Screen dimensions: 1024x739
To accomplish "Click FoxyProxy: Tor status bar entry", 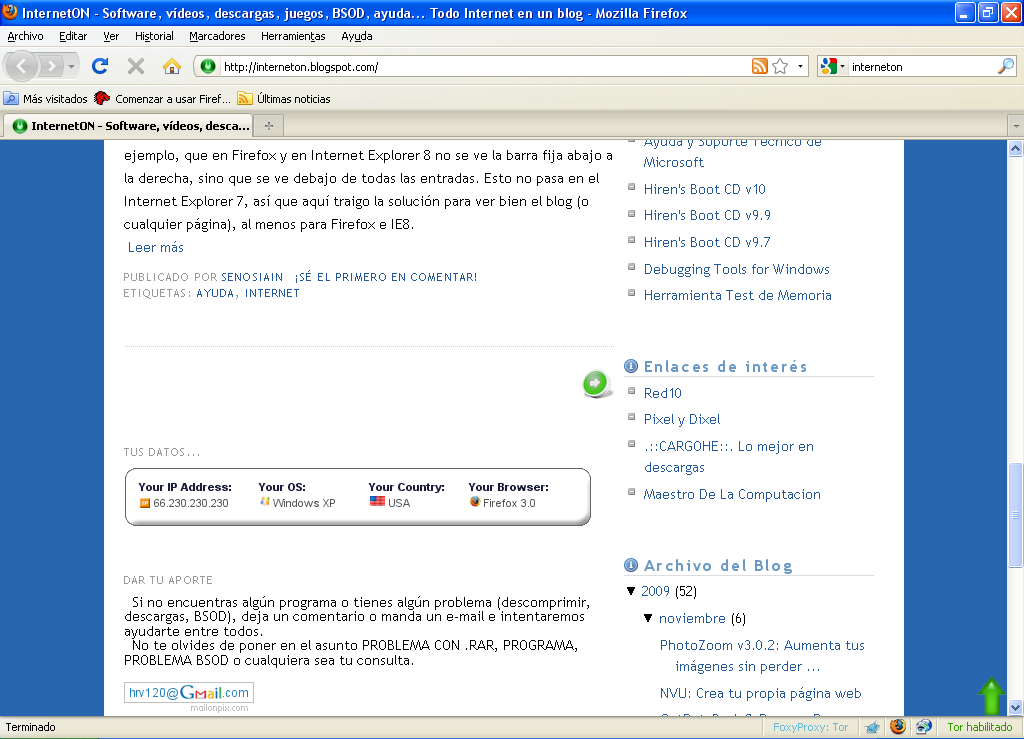I will 810,727.
